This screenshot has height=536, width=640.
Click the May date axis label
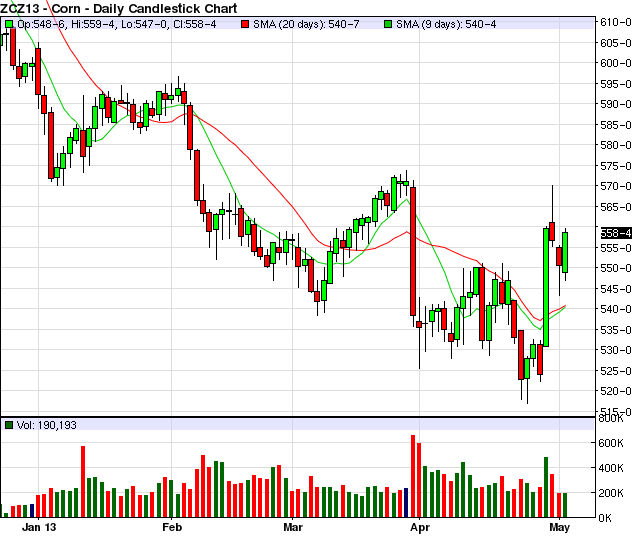[559, 527]
